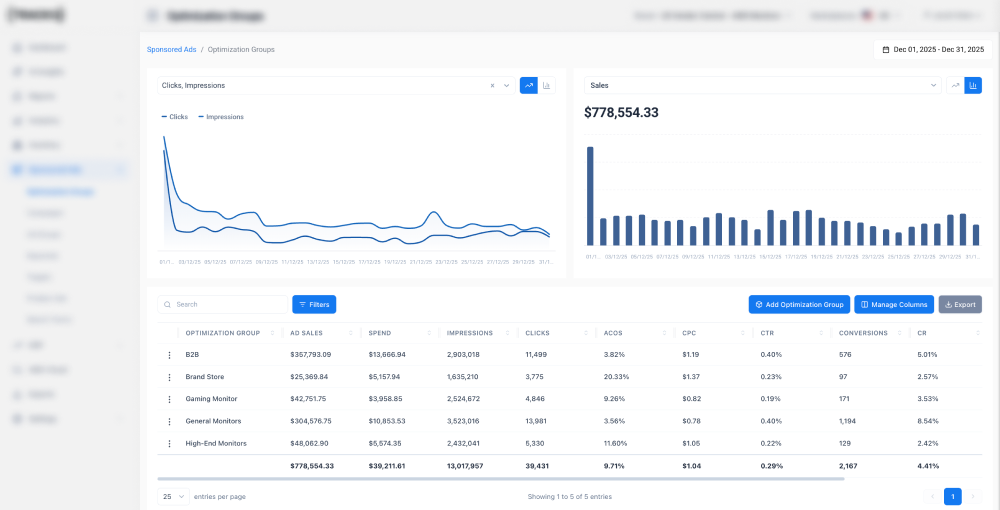Switch left chart to bar view
Image resolution: width=1000 pixels, height=510 pixels.
(547, 85)
